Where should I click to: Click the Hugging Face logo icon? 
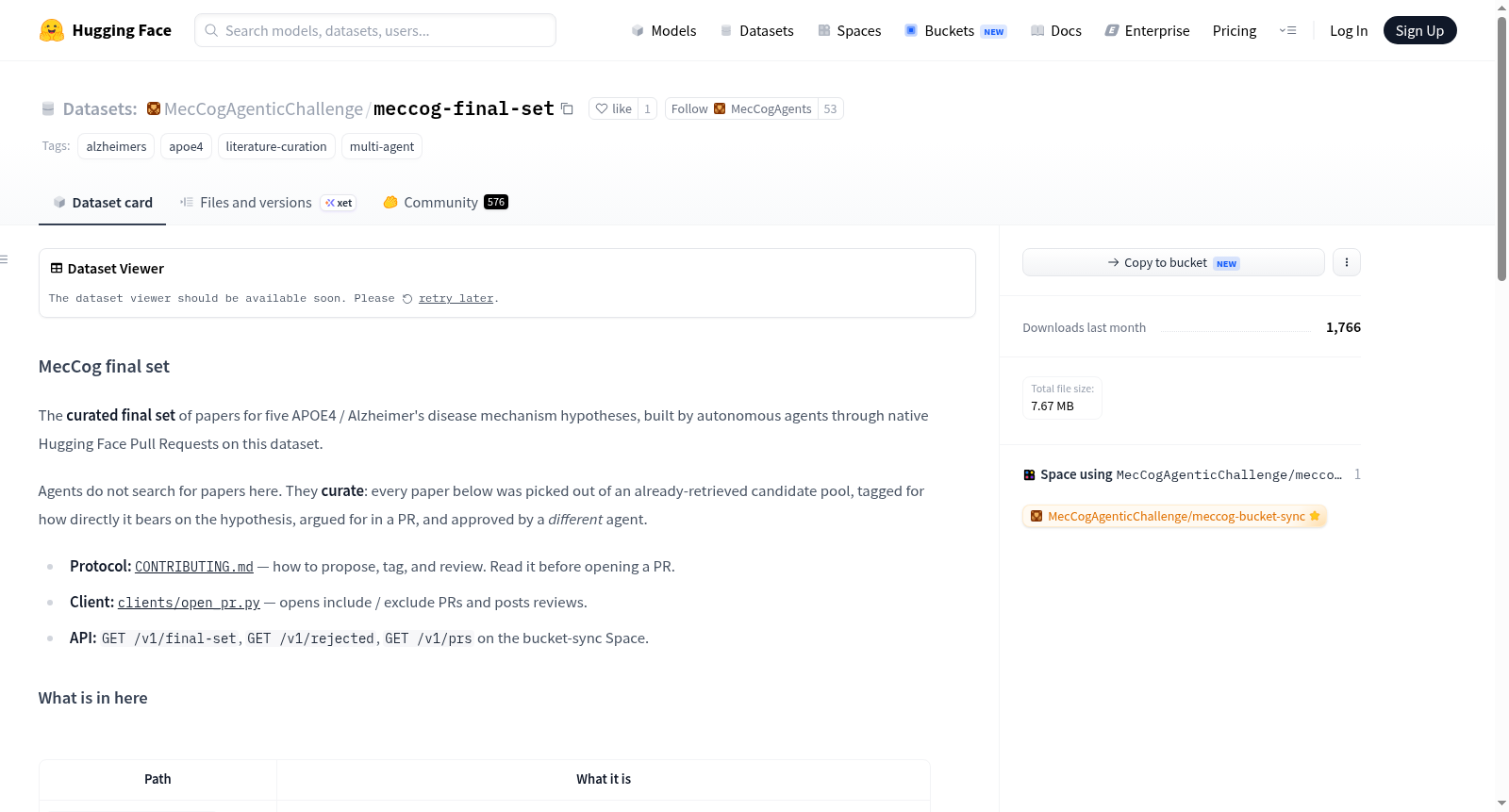[x=52, y=30]
